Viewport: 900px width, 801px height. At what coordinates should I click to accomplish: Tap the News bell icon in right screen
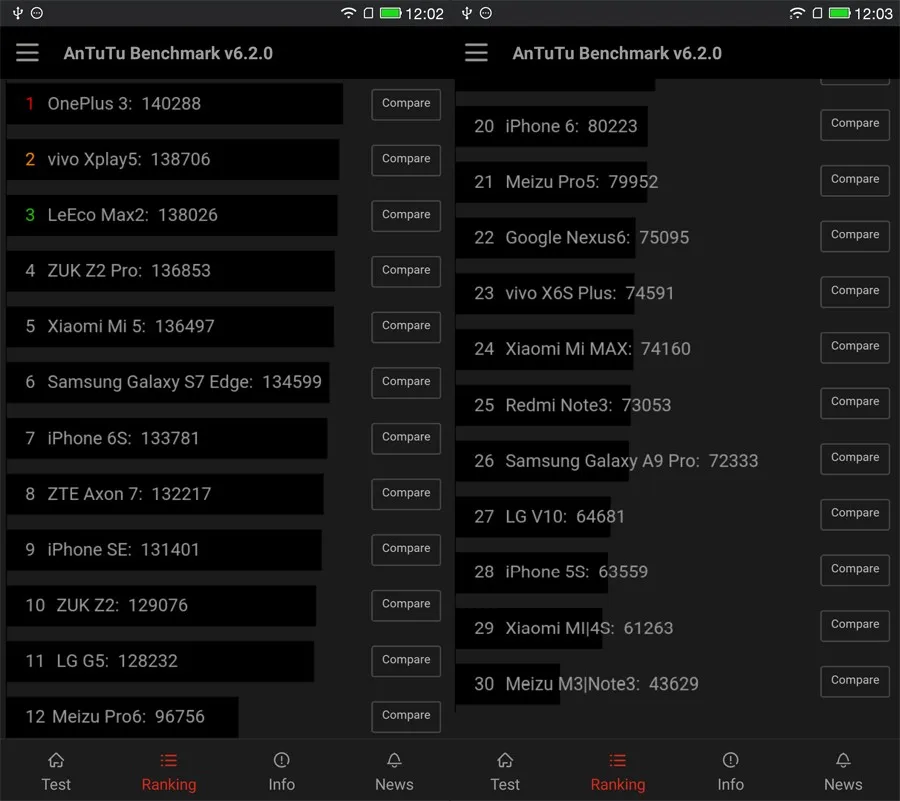[843, 760]
